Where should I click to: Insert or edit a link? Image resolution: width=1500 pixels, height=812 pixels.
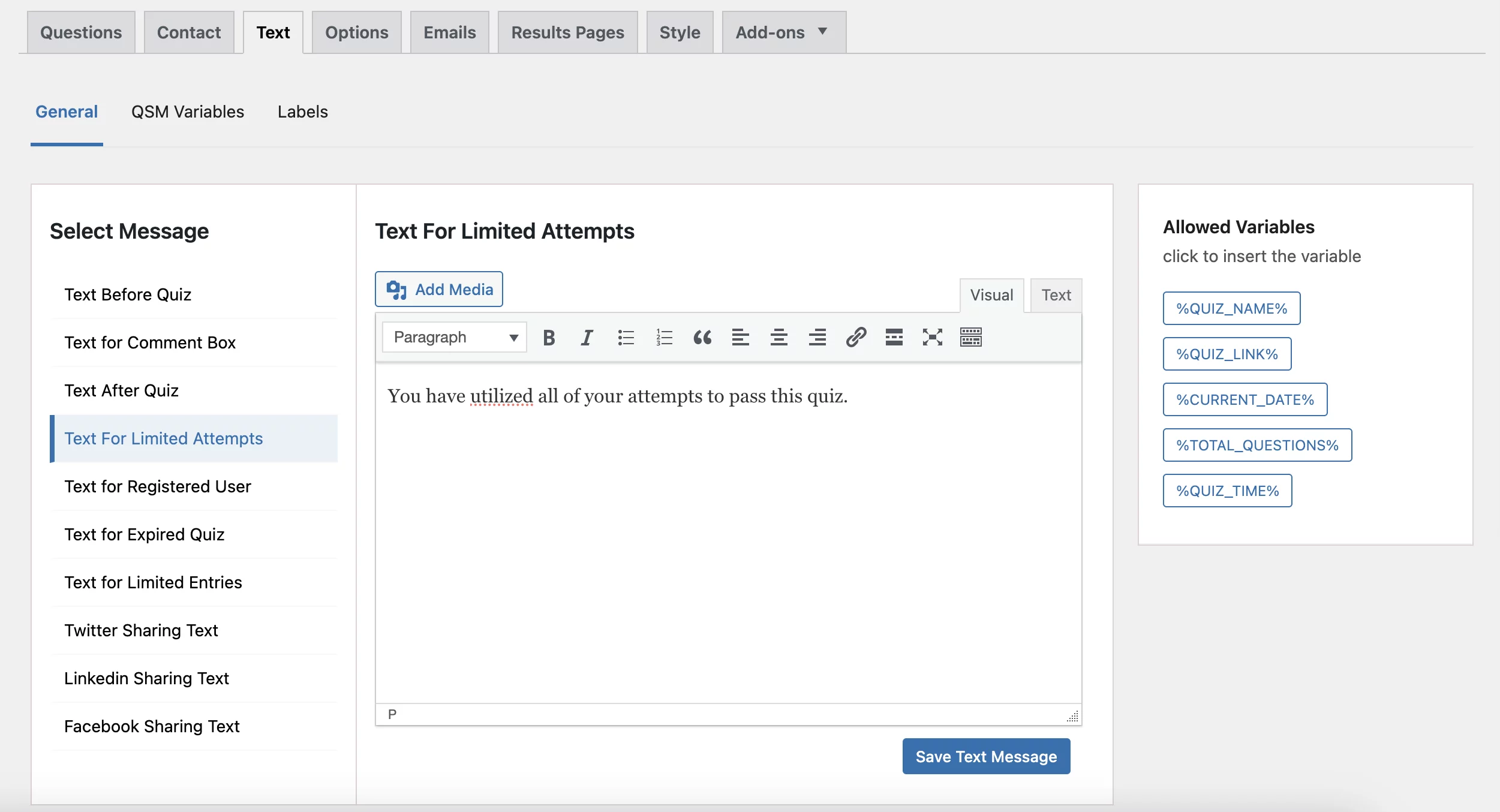point(856,337)
